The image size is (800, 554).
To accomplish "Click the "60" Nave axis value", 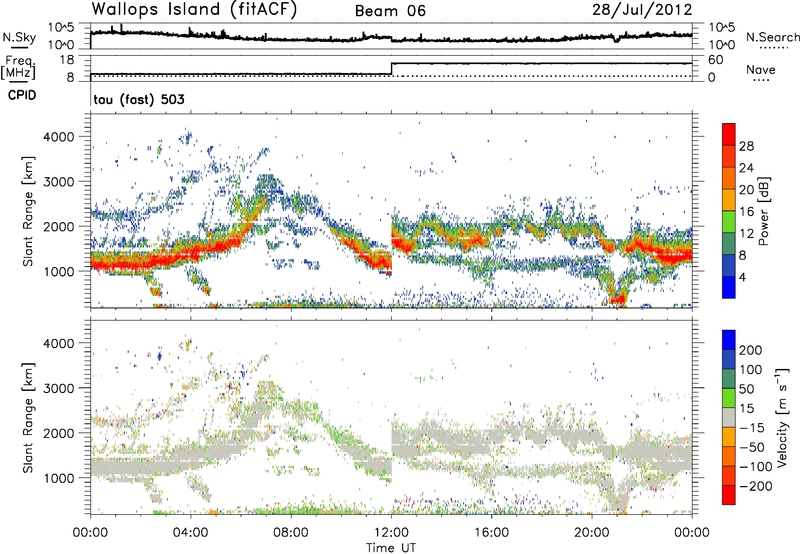I will (716, 60).
